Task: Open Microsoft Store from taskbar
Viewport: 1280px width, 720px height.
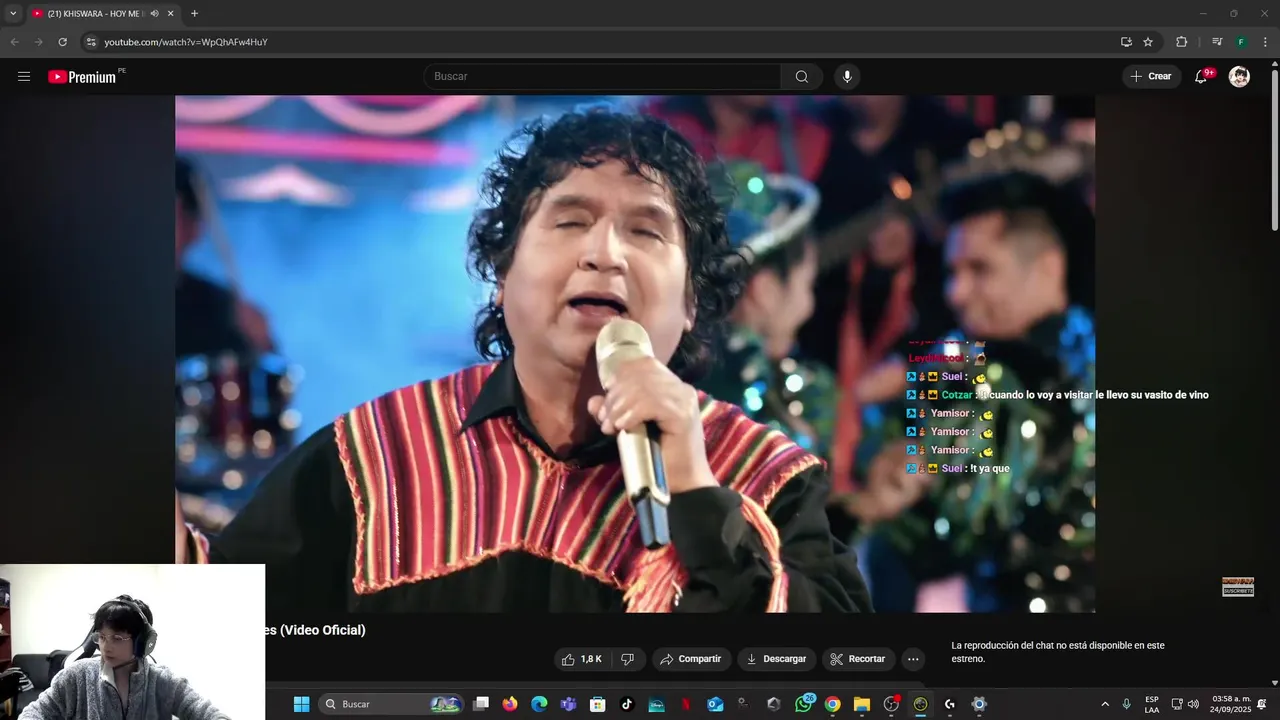Action: click(x=597, y=704)
